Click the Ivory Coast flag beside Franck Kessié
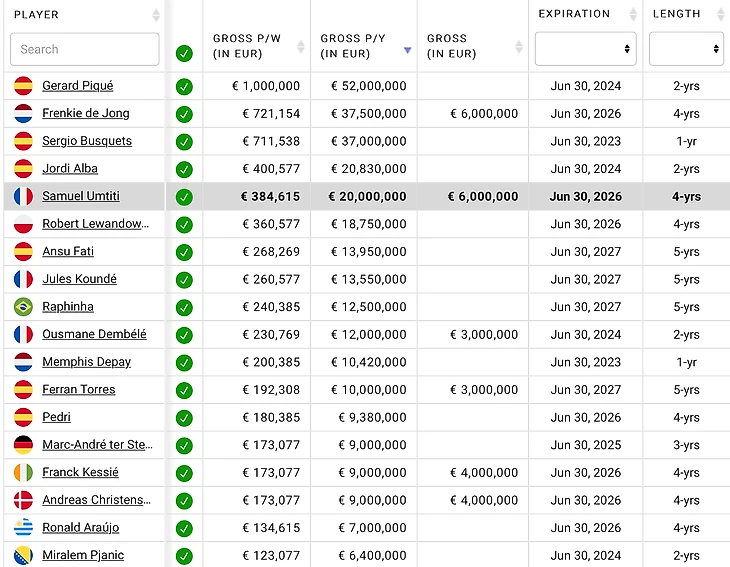The height and width of the screenshot is (567, 730). point(23,473)
